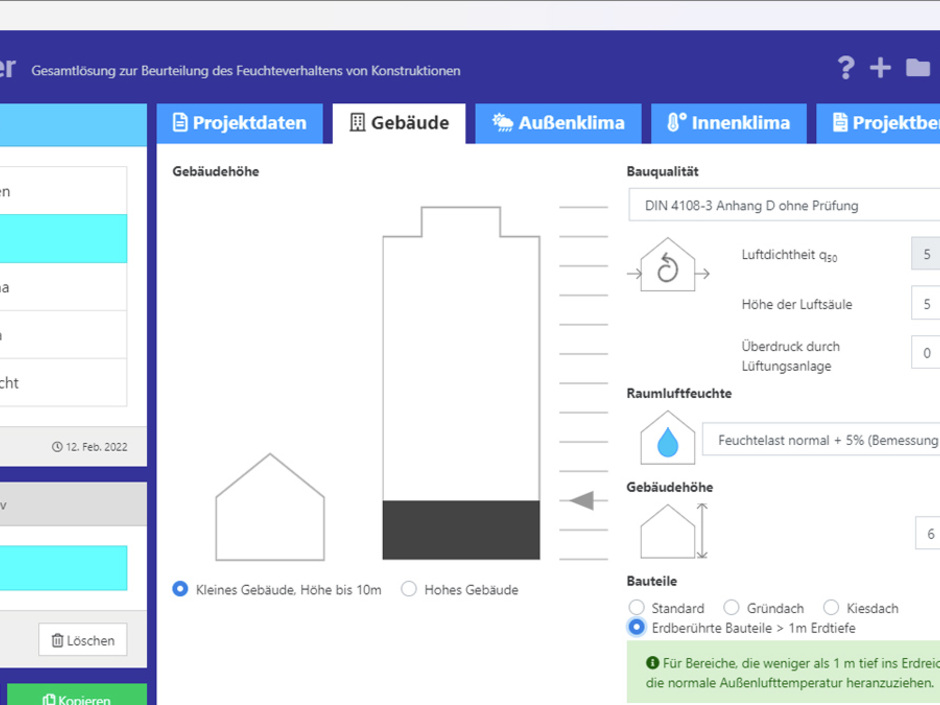Viewport: 940px width, 705px height.
Task: Click the Löschen button
Action: coord(83,640)
